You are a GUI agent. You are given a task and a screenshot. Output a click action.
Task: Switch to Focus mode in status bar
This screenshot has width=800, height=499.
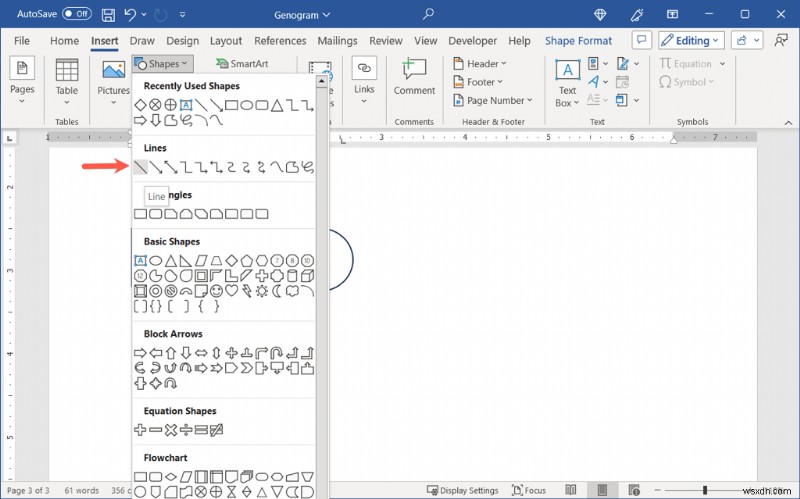click(529, 490)
